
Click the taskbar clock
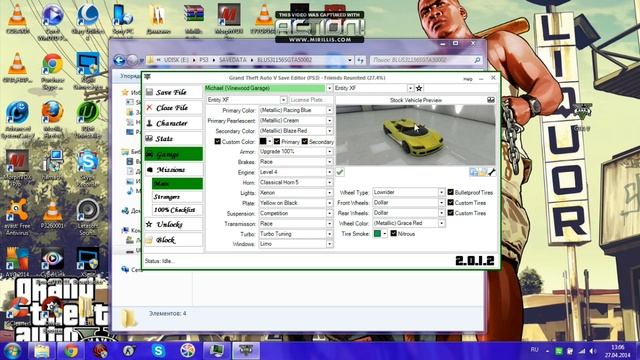click(618, 351)
